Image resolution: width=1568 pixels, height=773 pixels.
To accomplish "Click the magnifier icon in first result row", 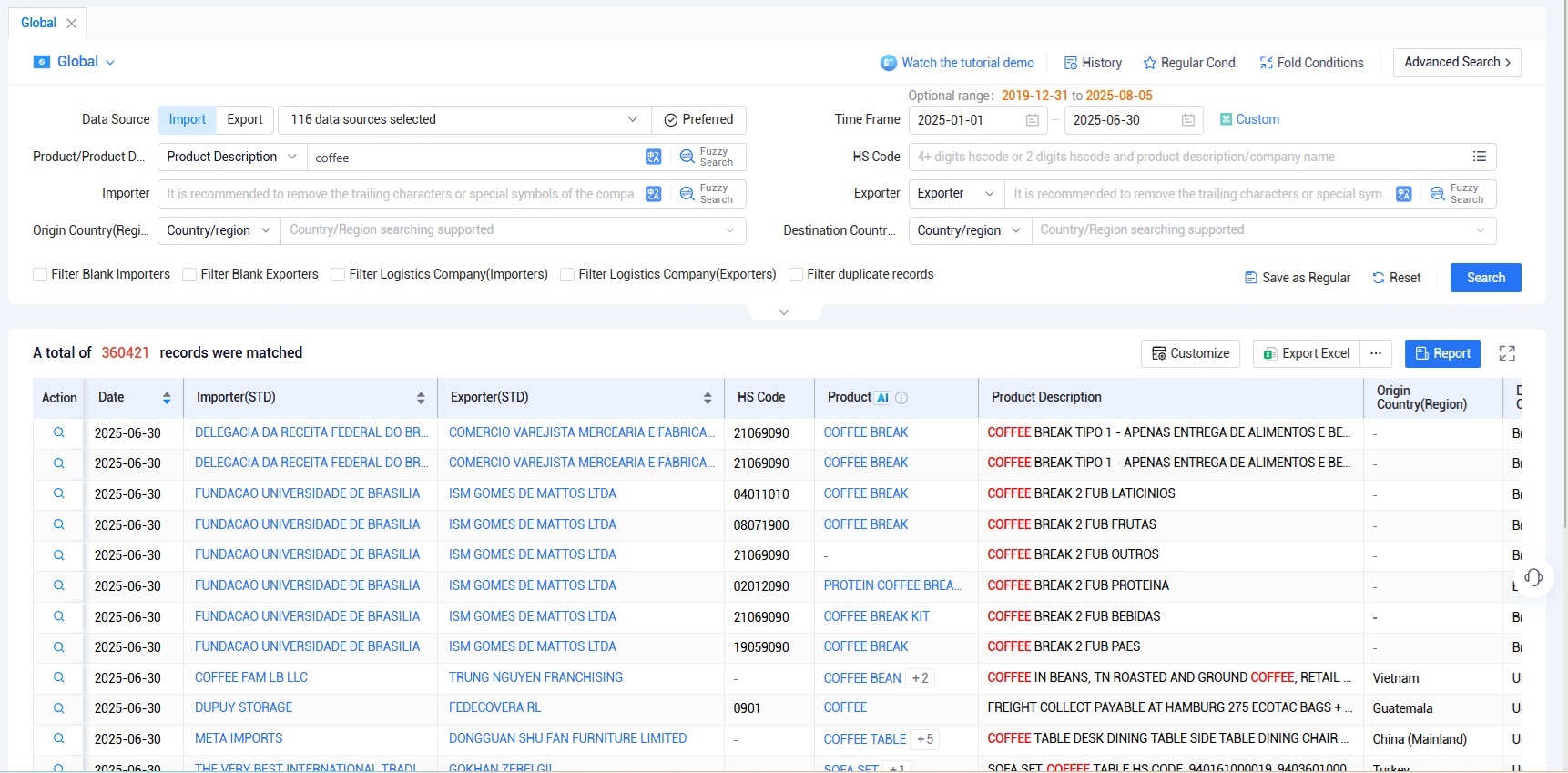I will tap(59, 432).
